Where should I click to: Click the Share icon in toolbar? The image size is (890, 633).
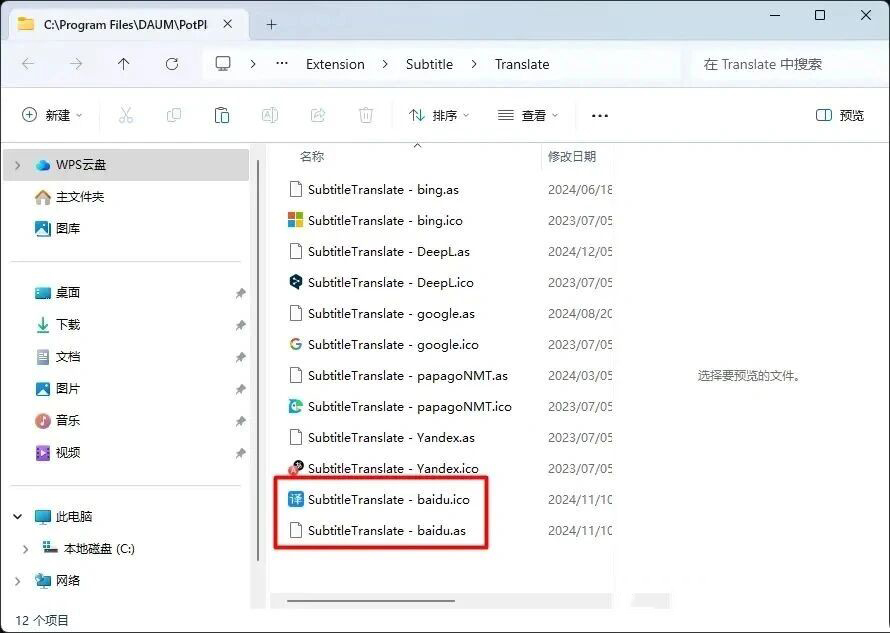tap(318, 115)
